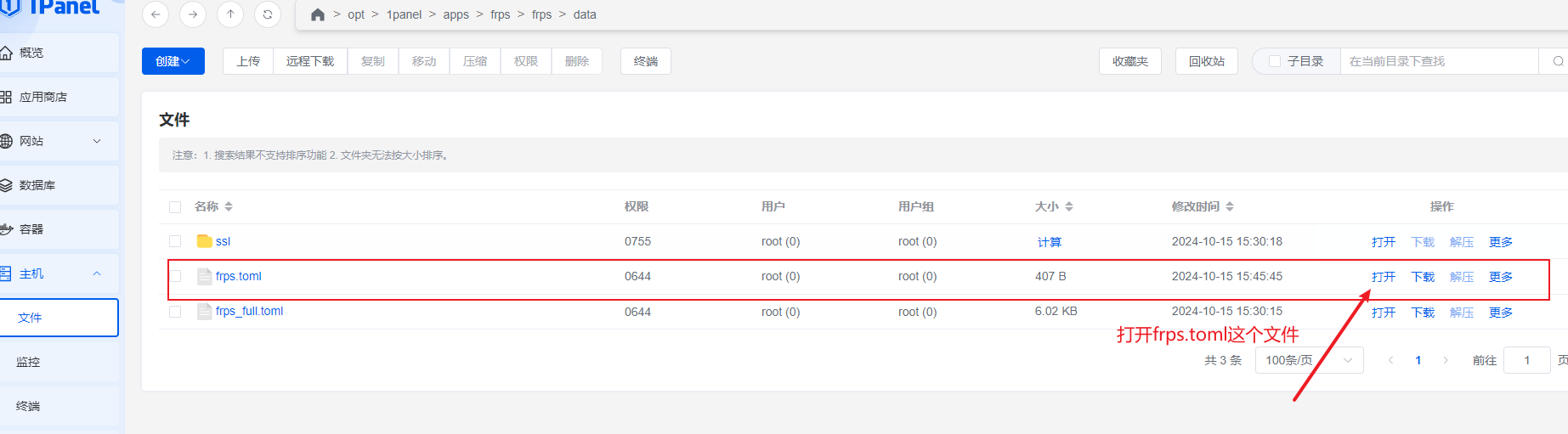This screenshot has height=434, width=1568.
Task: Sort by name using the sort arrows
Action: (x=229, y=206)
